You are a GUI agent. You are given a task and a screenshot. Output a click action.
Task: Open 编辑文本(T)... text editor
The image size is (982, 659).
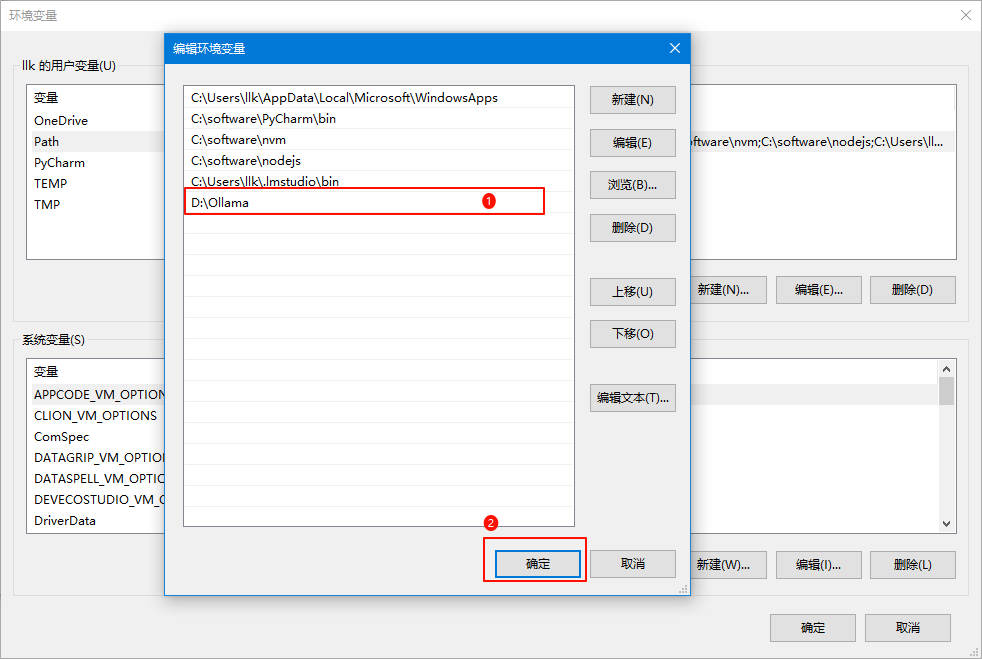click(x=632, y=398)
